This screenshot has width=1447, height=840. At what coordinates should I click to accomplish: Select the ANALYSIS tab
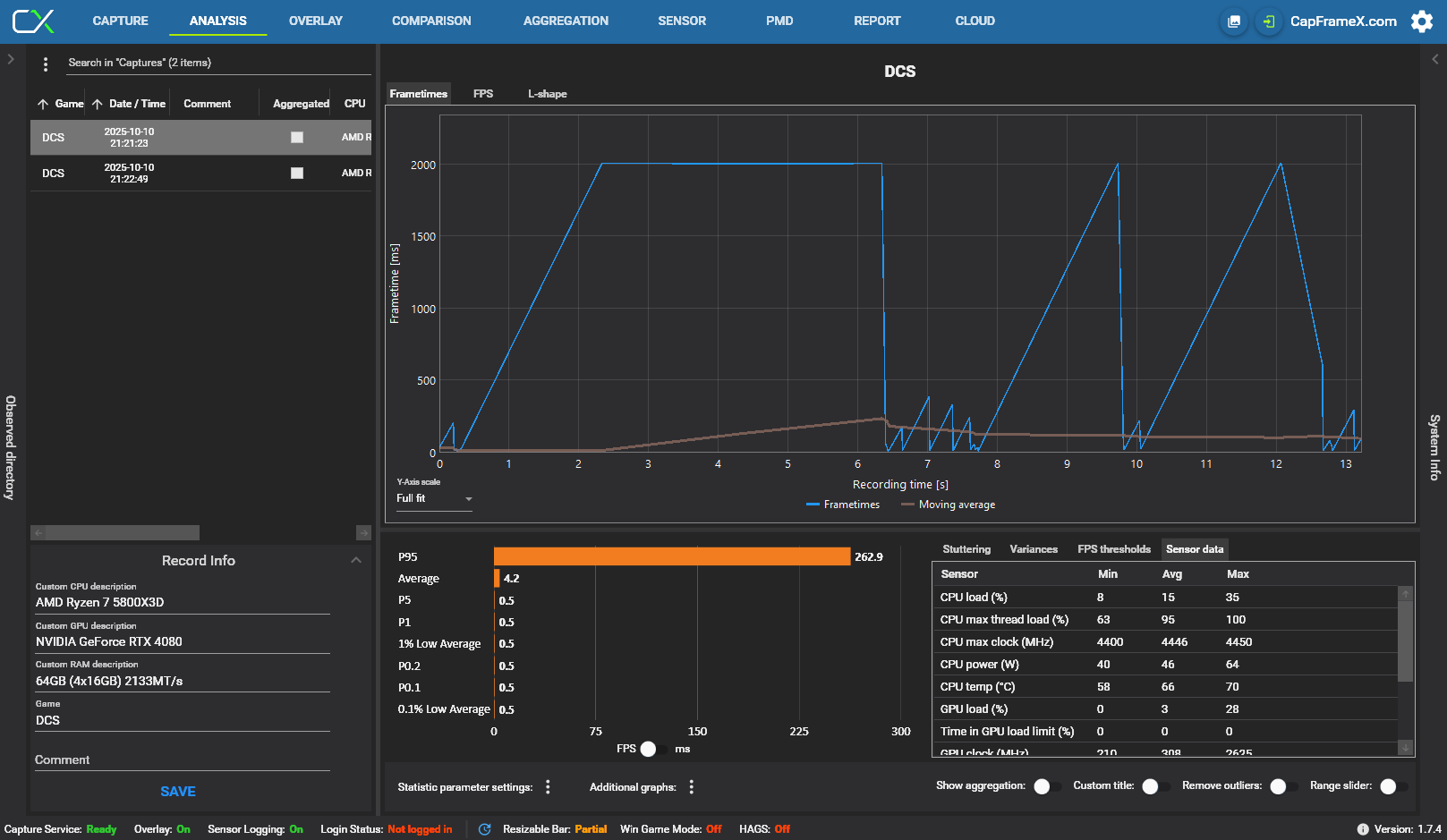(x=218, y=21)
